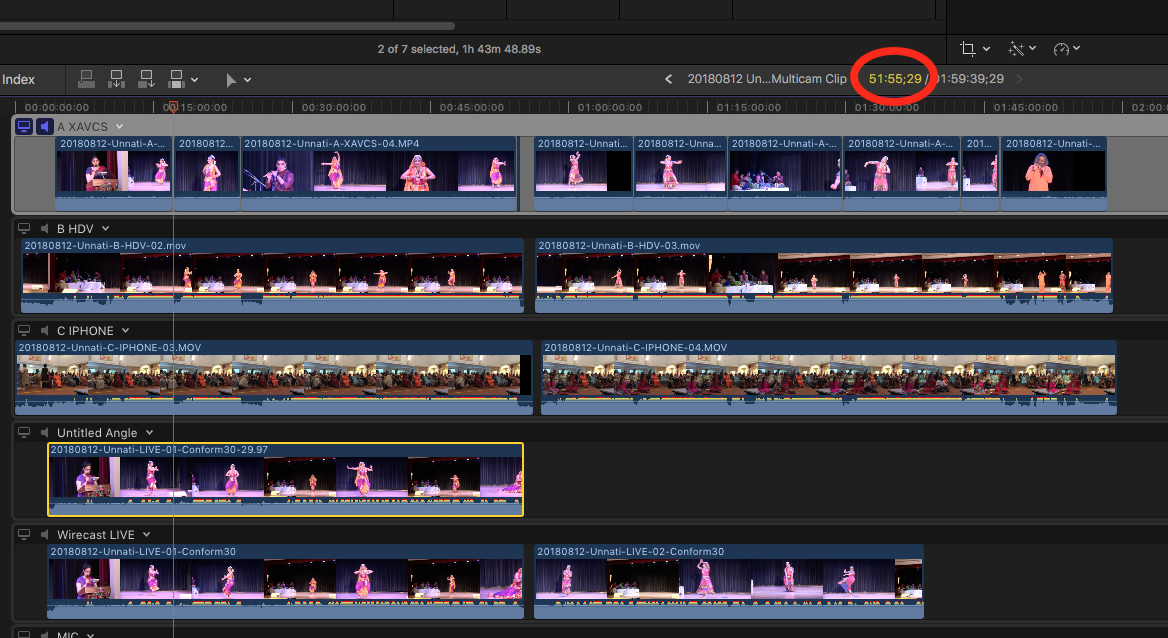
Task: Click the Append clip to storyline icon
Action: pyautogui.click(x=146, y=79)
